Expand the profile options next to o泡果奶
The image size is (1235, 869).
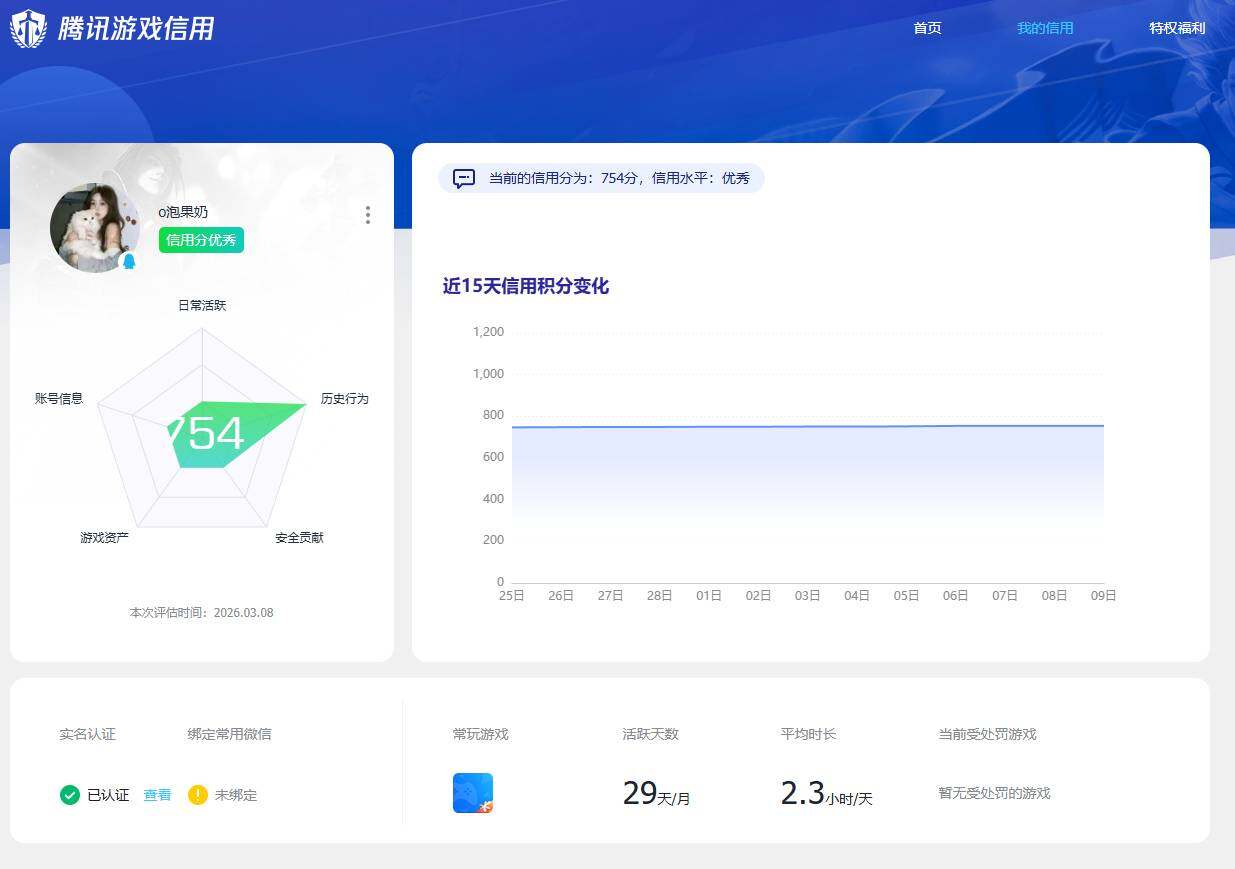[368, 215]
